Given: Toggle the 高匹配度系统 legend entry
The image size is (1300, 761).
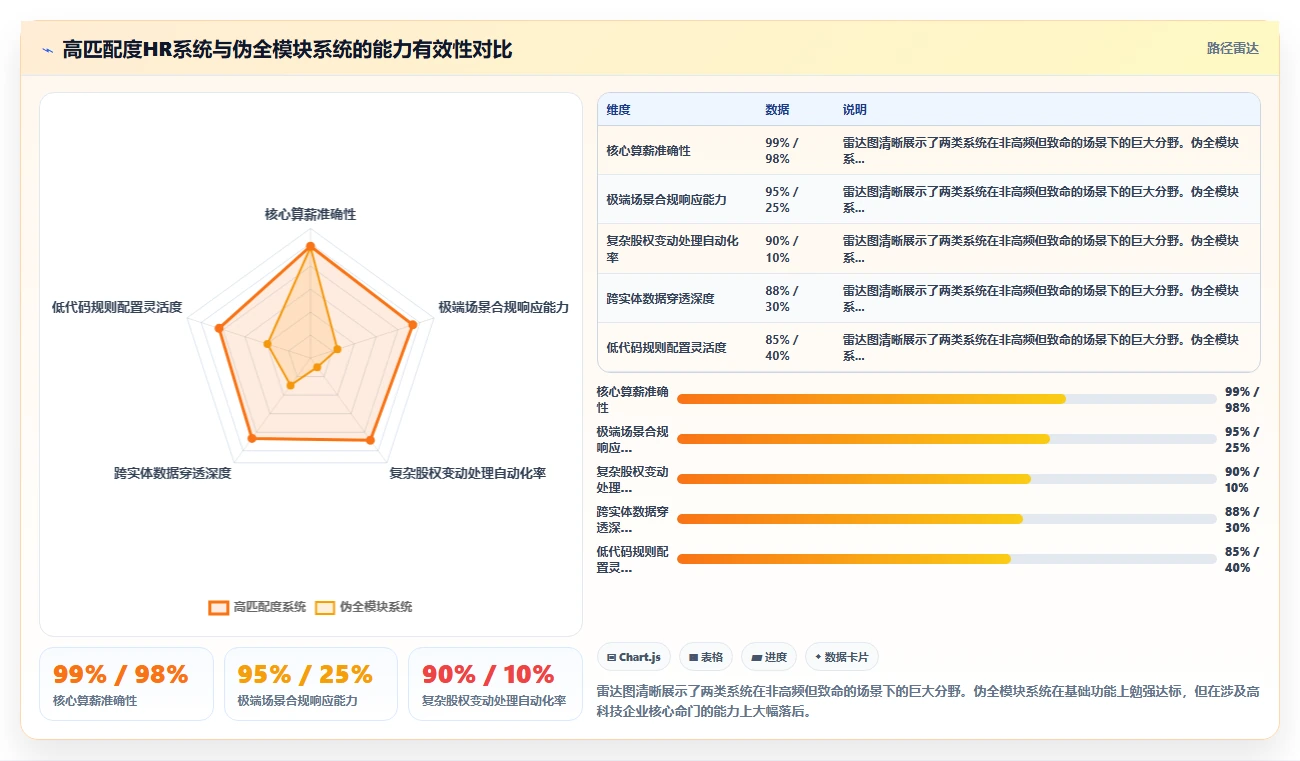Looking at the screenshot, I should pos(257,607).
